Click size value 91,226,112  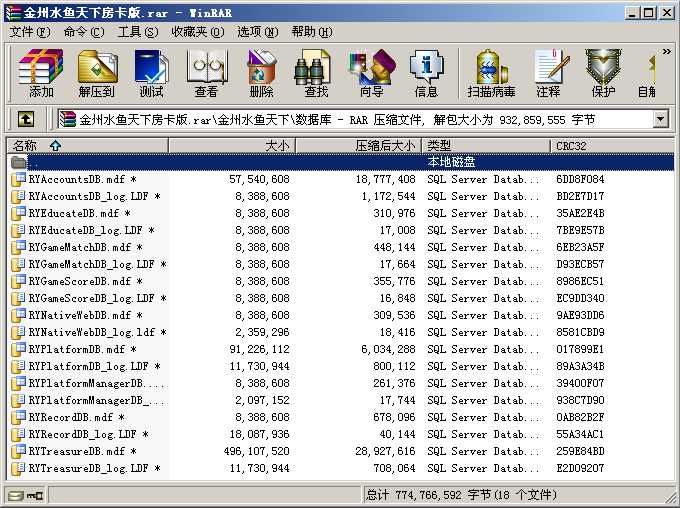pos(259,349)
